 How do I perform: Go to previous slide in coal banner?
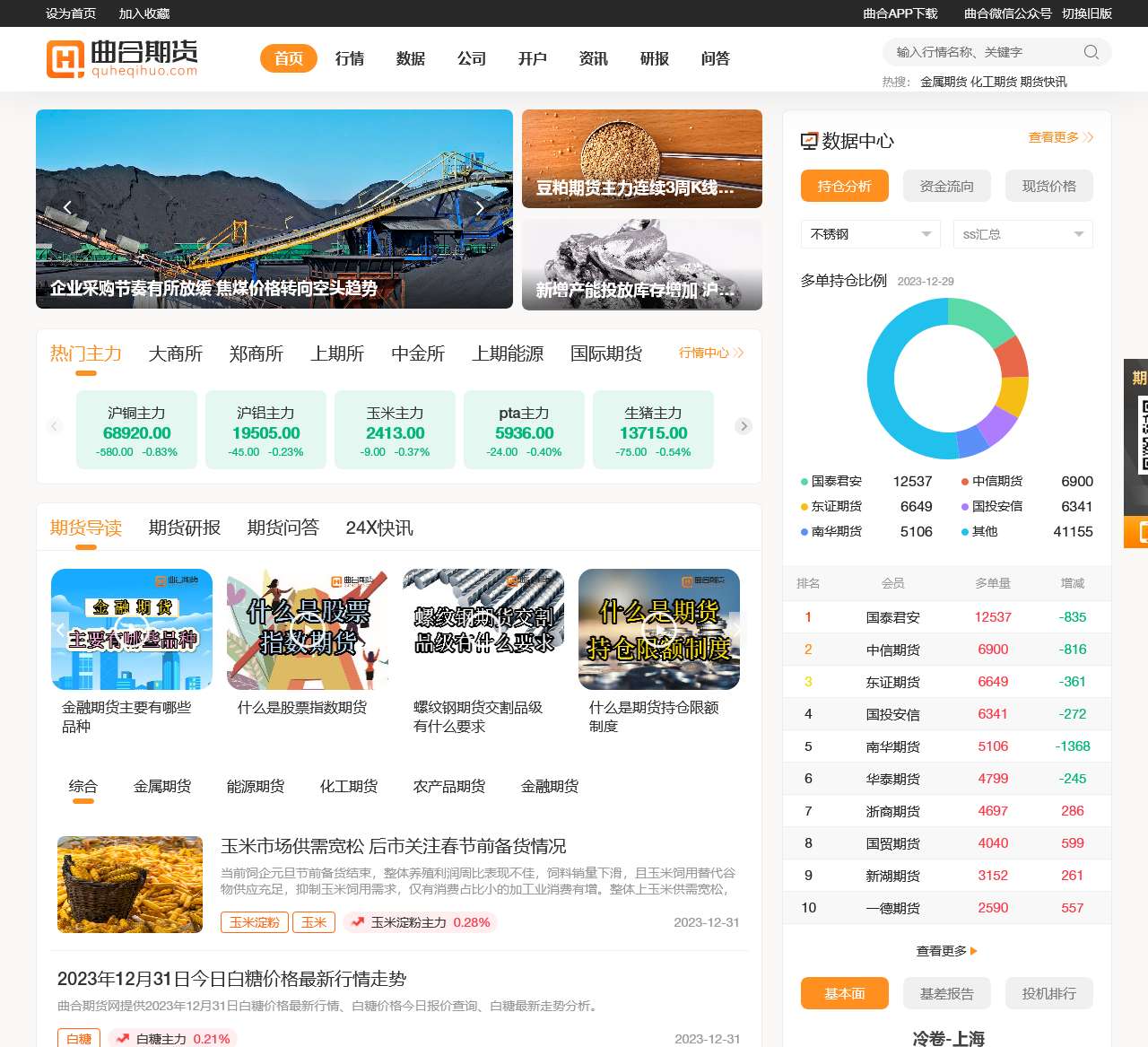point(67,208)
